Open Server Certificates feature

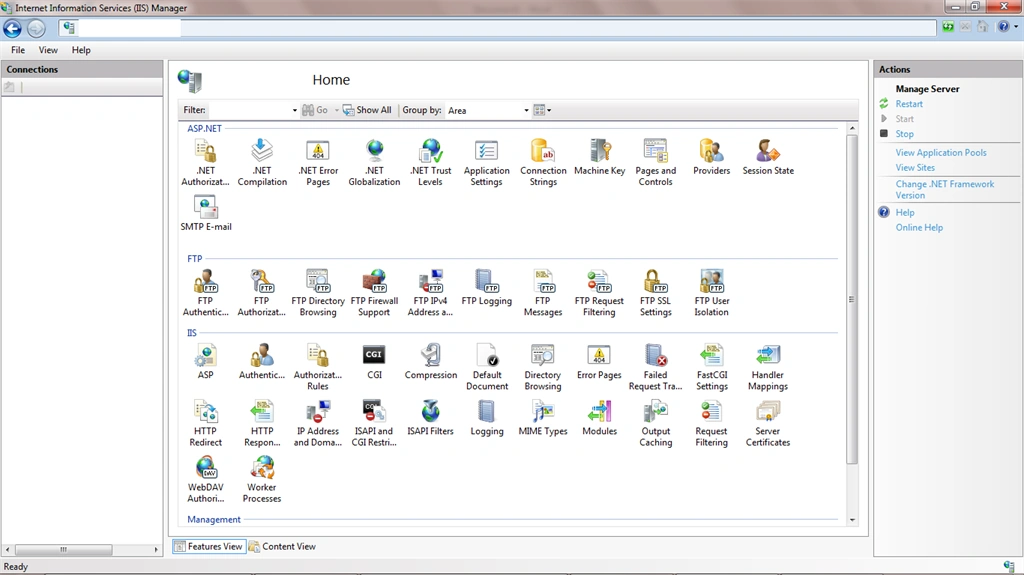point(768,423)
